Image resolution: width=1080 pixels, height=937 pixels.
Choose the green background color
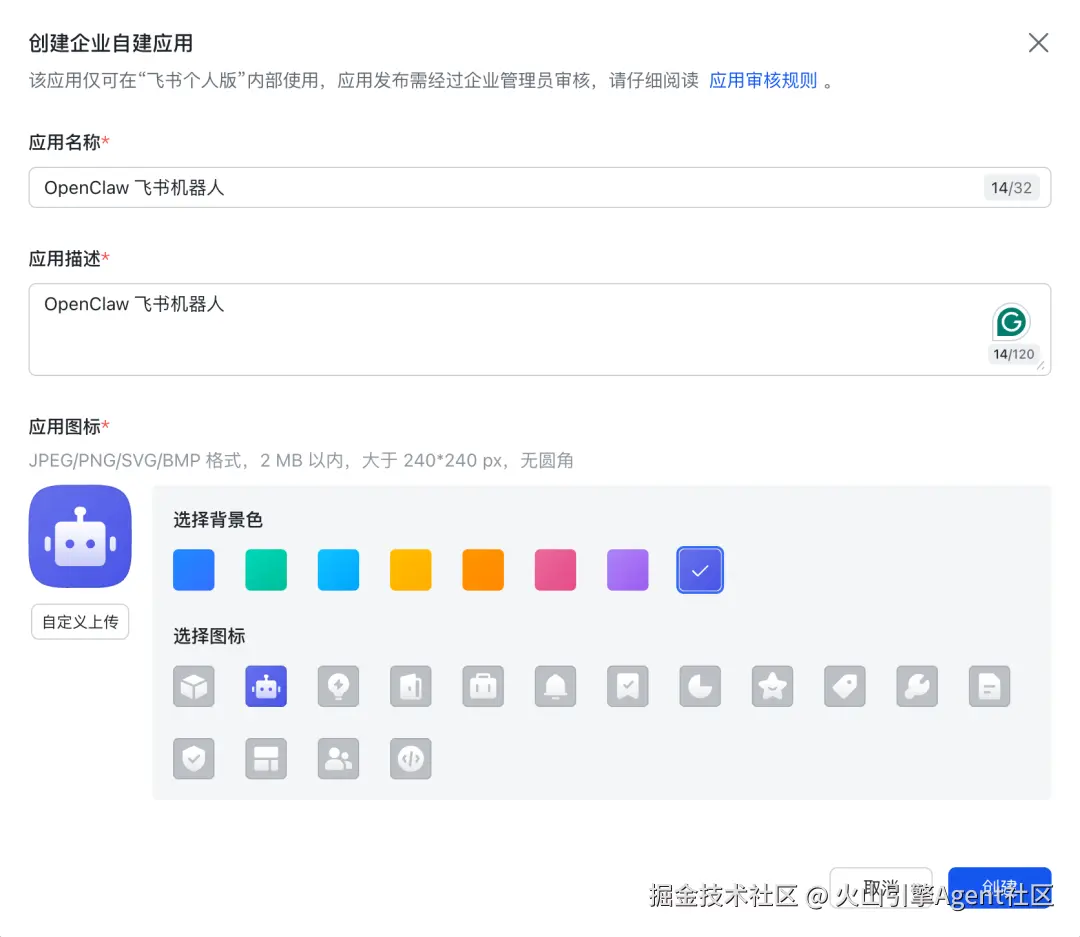[266, 570]
